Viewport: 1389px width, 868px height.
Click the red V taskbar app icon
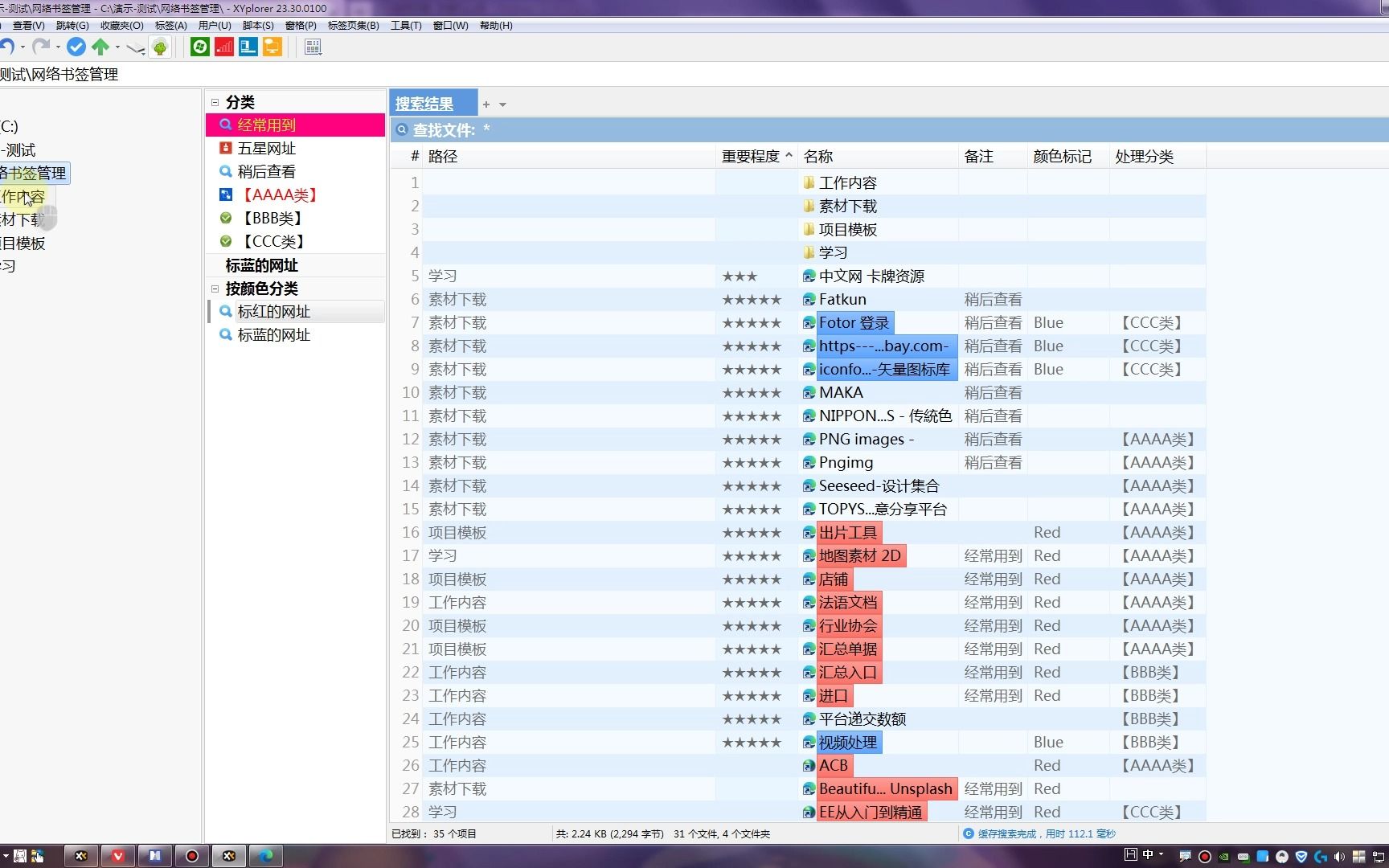(117, 856)
